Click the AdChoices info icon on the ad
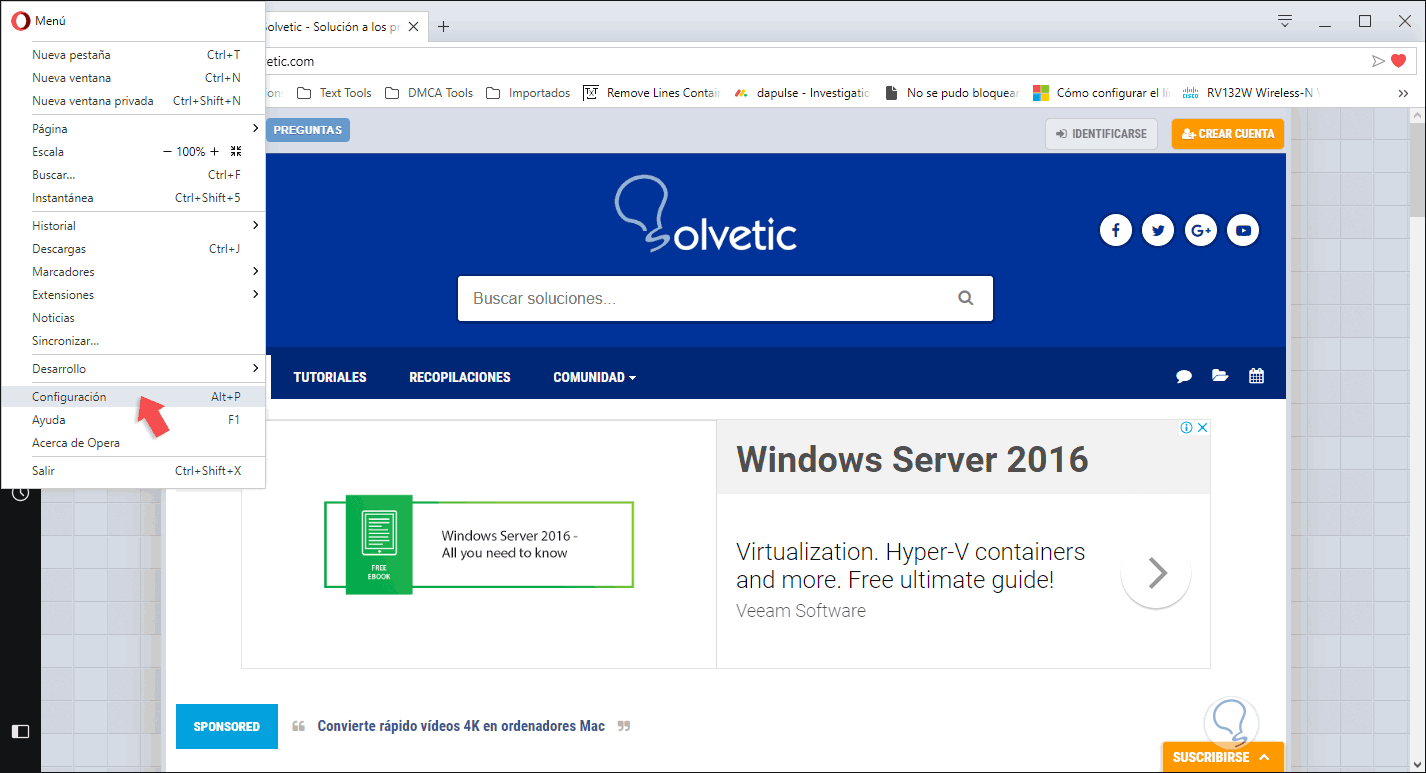This screenshot has height=773, width=1426. (1186, 428)
